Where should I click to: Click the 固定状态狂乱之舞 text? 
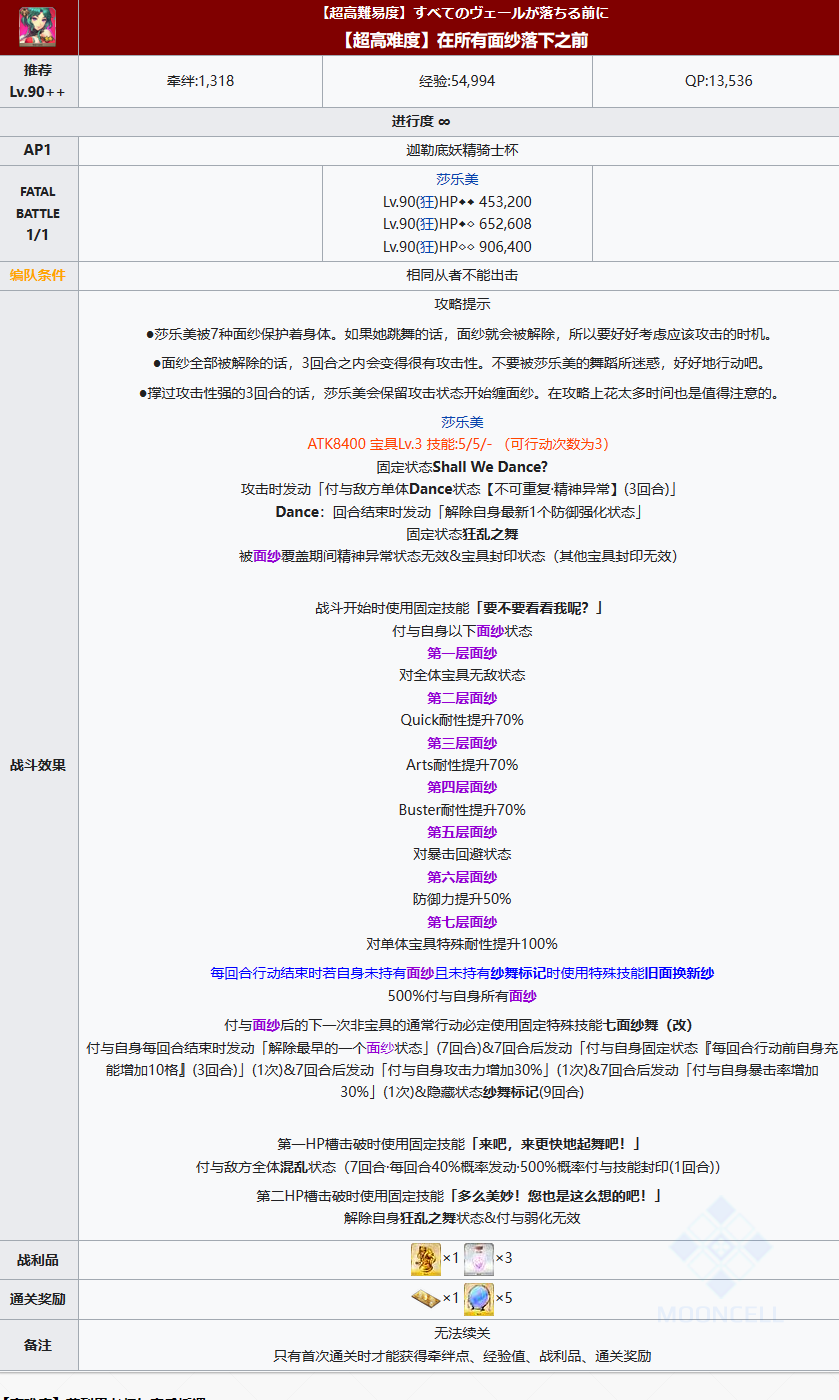(x=462, y=534)
